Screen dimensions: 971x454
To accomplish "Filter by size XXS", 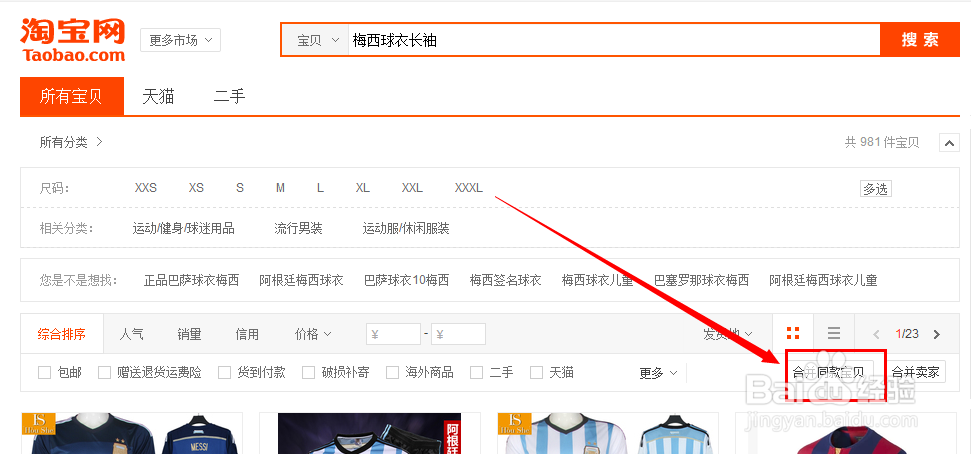I will pos(146,188).
